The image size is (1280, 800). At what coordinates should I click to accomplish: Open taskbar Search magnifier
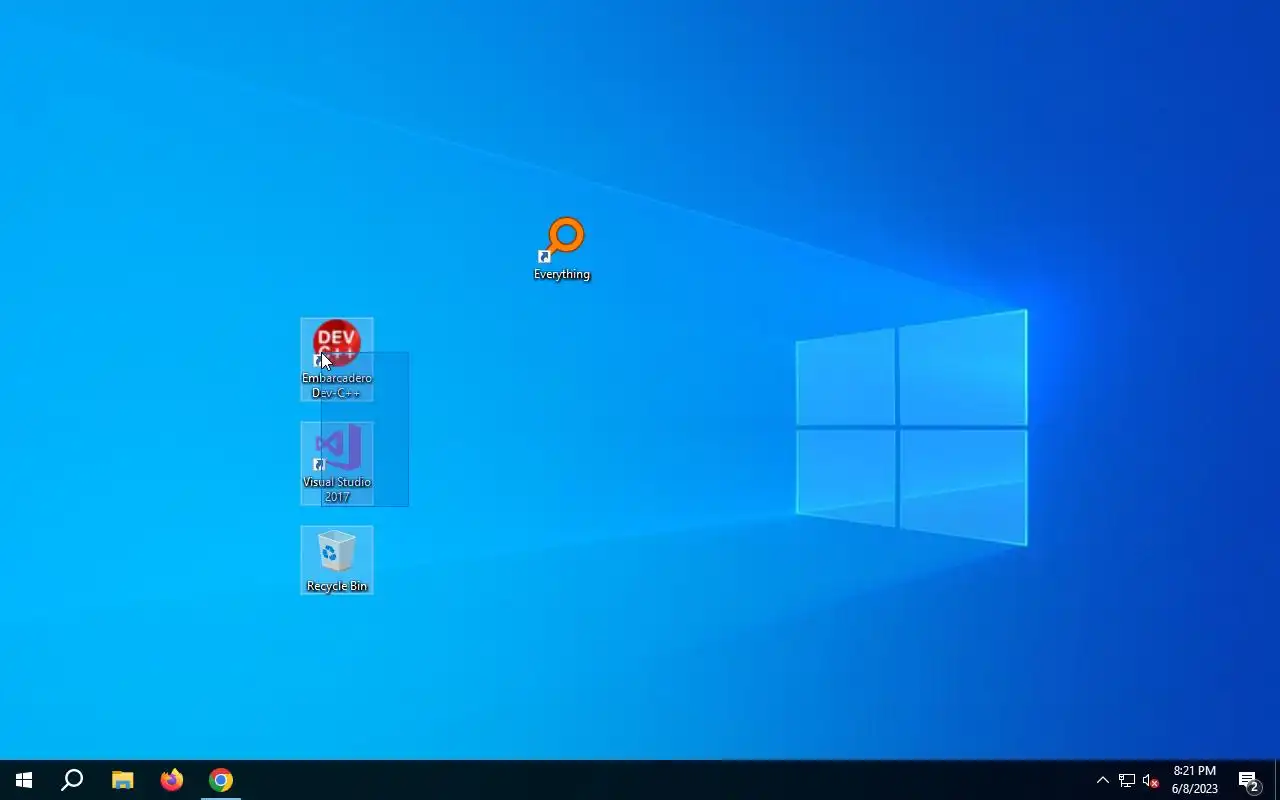[72, 780]
